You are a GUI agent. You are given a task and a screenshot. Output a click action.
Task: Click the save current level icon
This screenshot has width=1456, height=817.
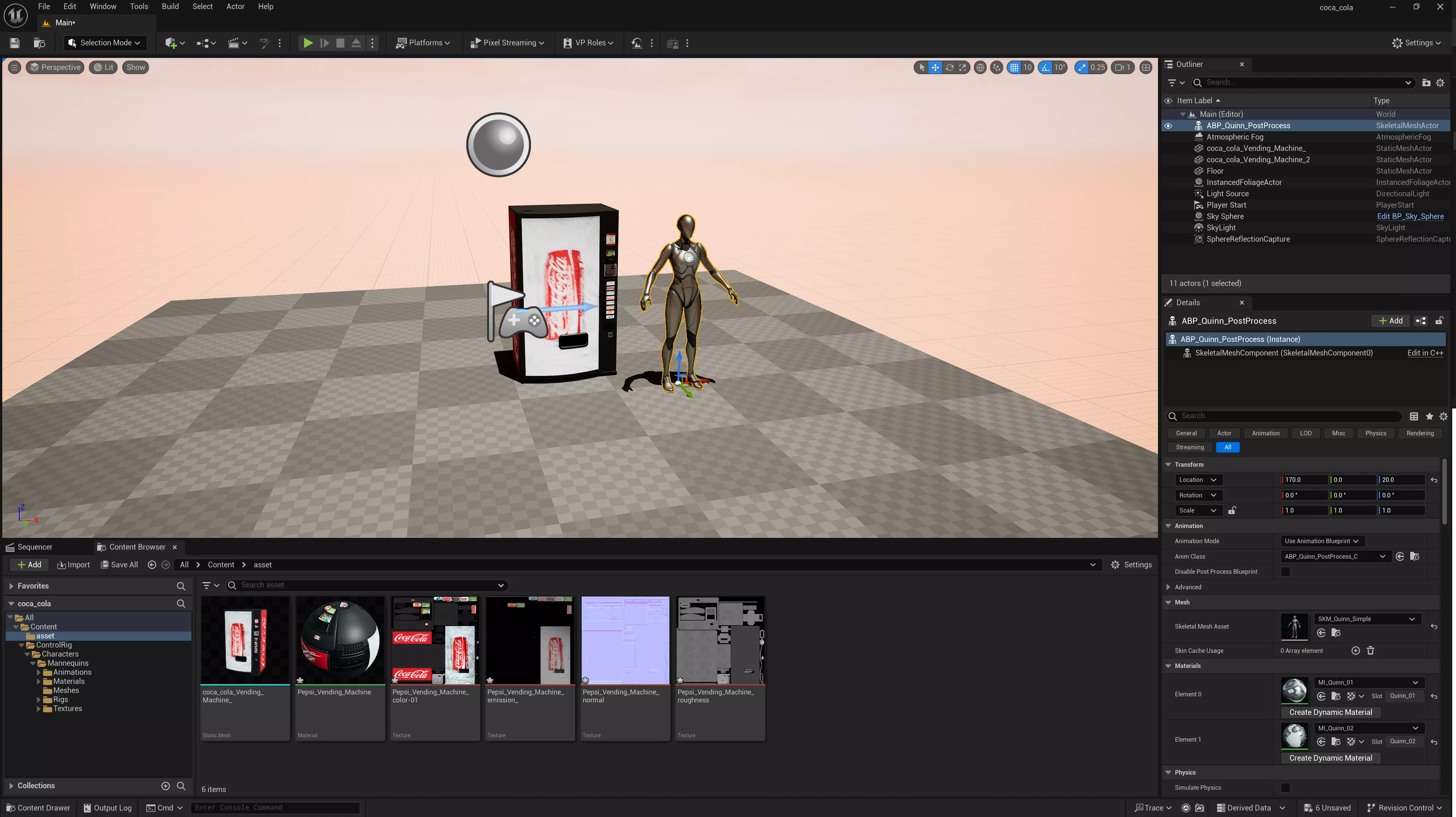[x=15, y=43]
